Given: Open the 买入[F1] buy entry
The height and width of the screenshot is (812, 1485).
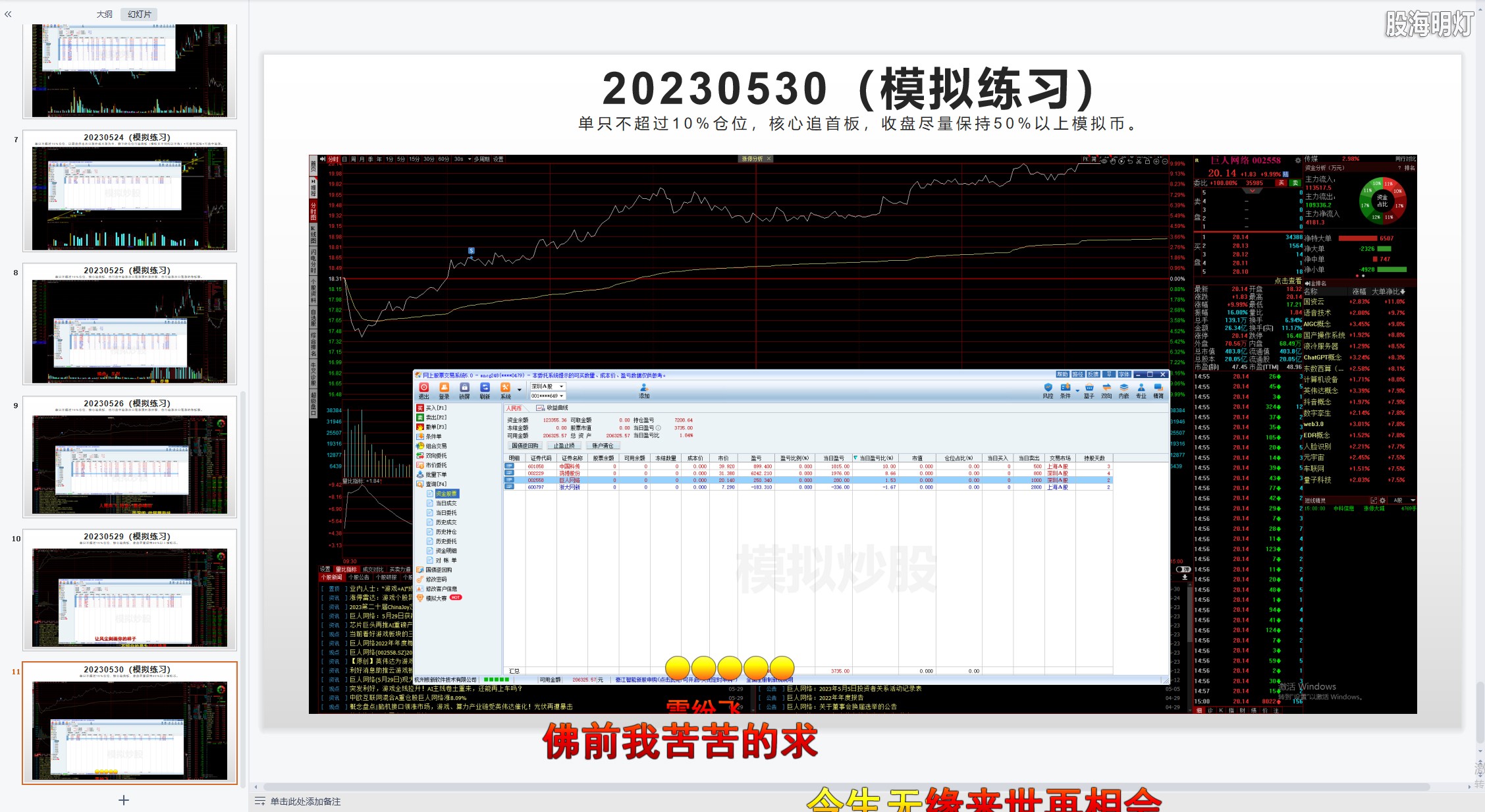Looking at the screenshot, I should click(432, 408).
